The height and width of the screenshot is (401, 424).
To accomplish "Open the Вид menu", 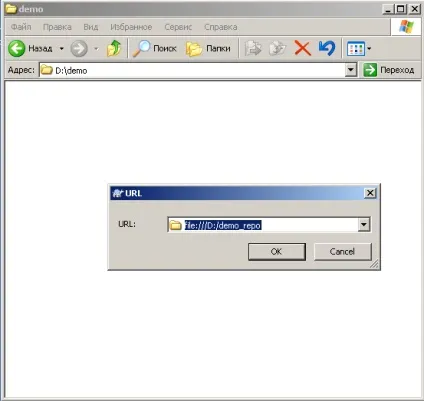I will tap(91, 27).
